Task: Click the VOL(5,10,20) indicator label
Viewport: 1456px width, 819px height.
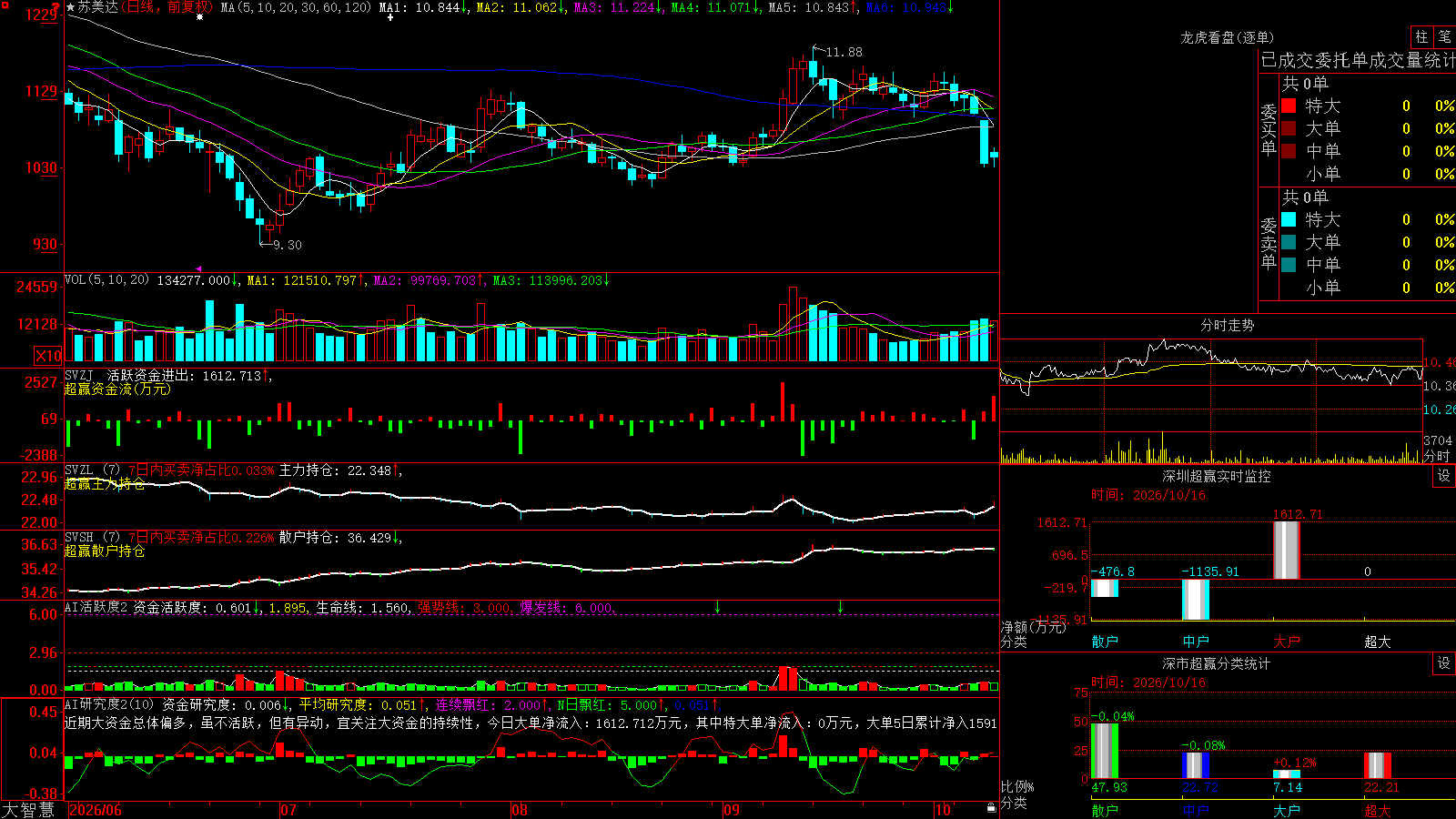Action: [106, 280]
